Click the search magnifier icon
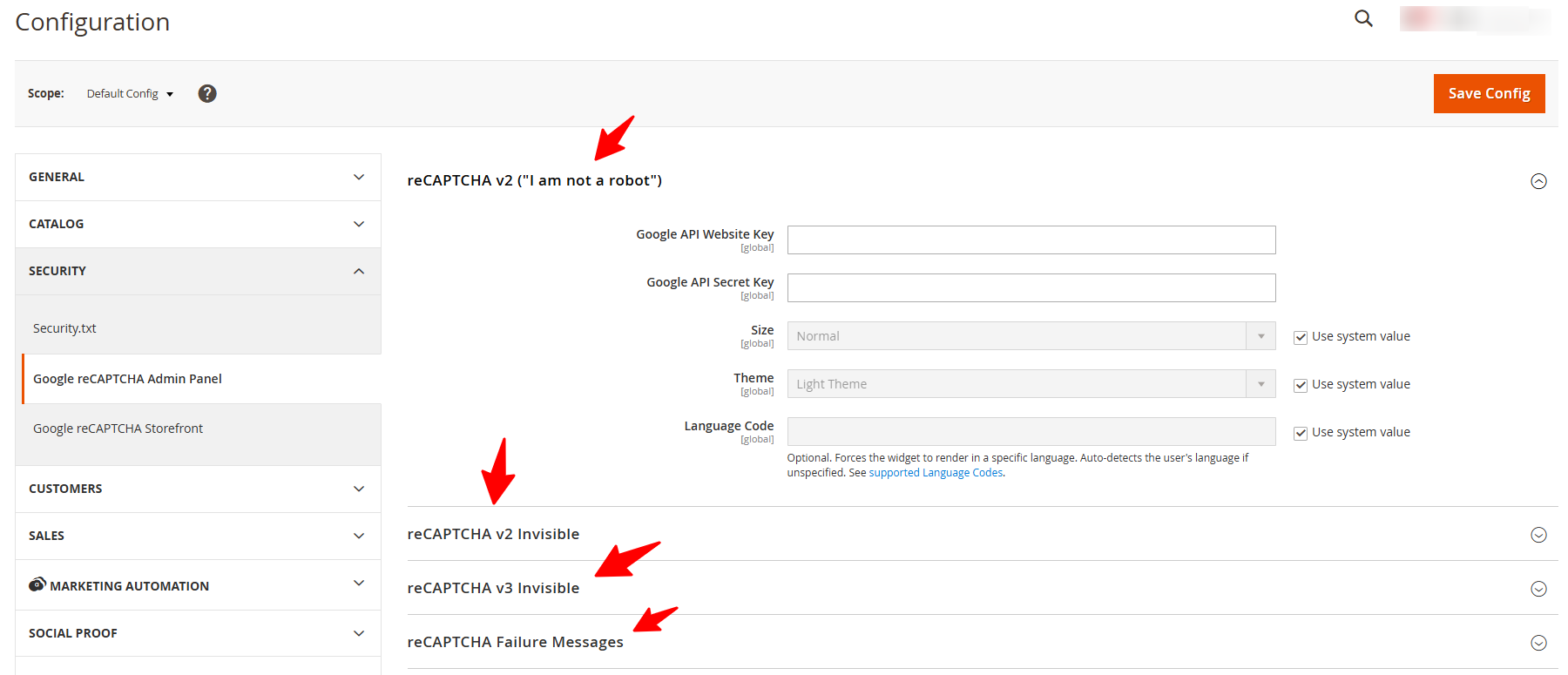Screen dimensions: 1568x675 coord(1363,18)
